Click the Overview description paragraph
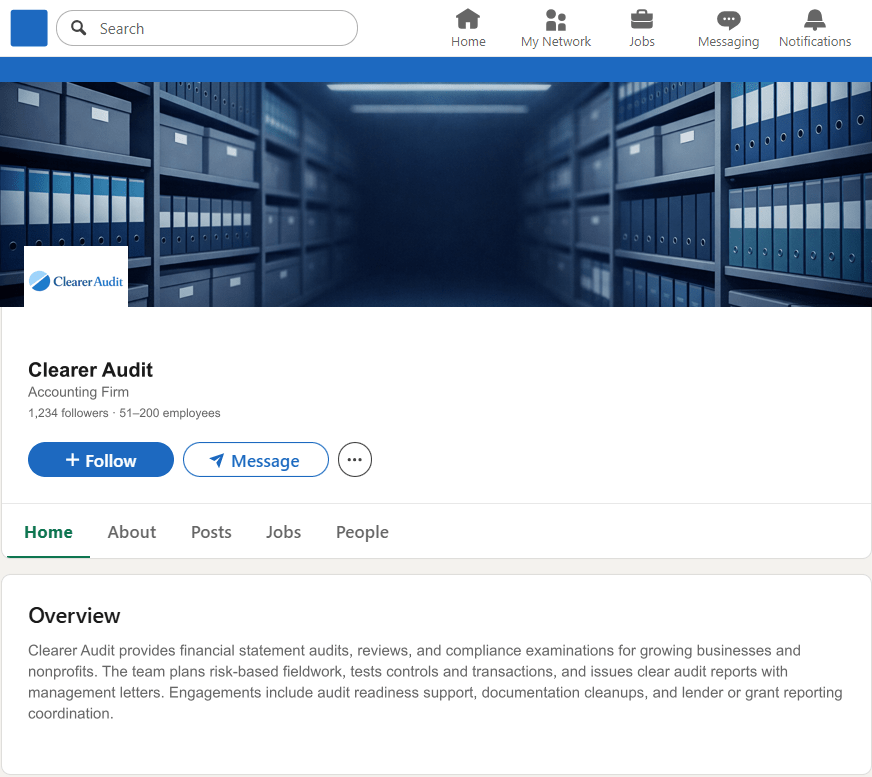872x777 pixels. (x=435, y=682)
